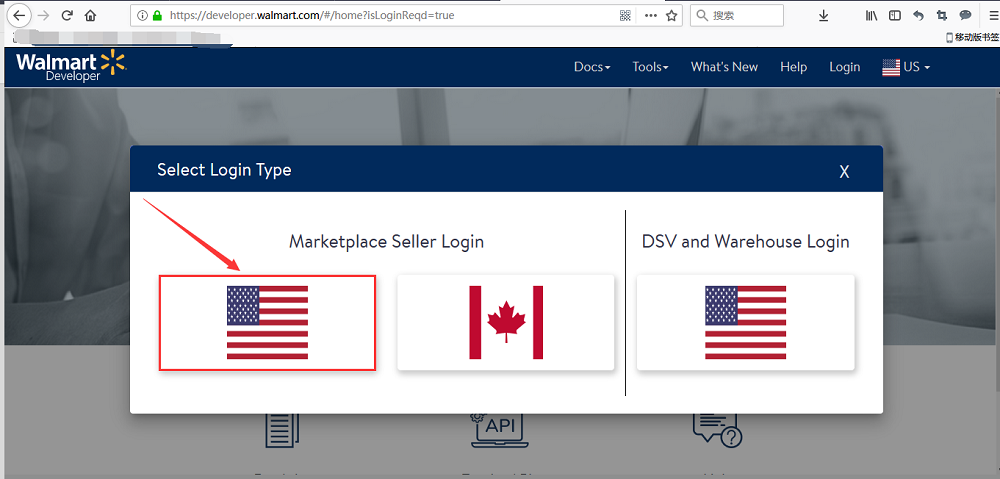The height and width of the screenshot is (479, 1000).
Task: Choose the Canada Marketplace Seller login flag
Action: click(x=505, y=322)
